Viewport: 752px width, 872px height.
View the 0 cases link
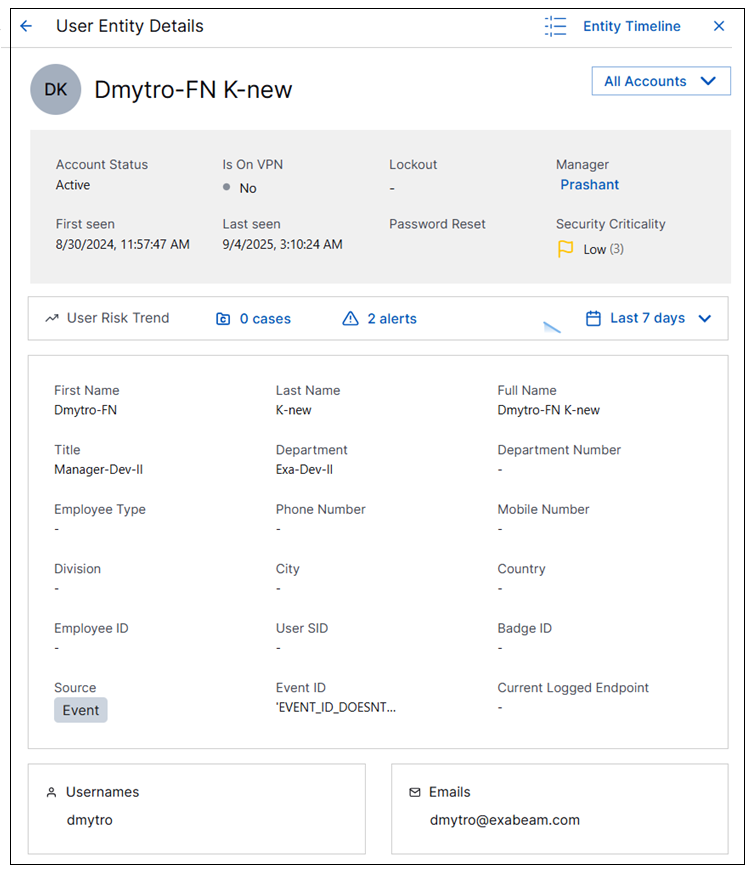click(x=264, y=319)
